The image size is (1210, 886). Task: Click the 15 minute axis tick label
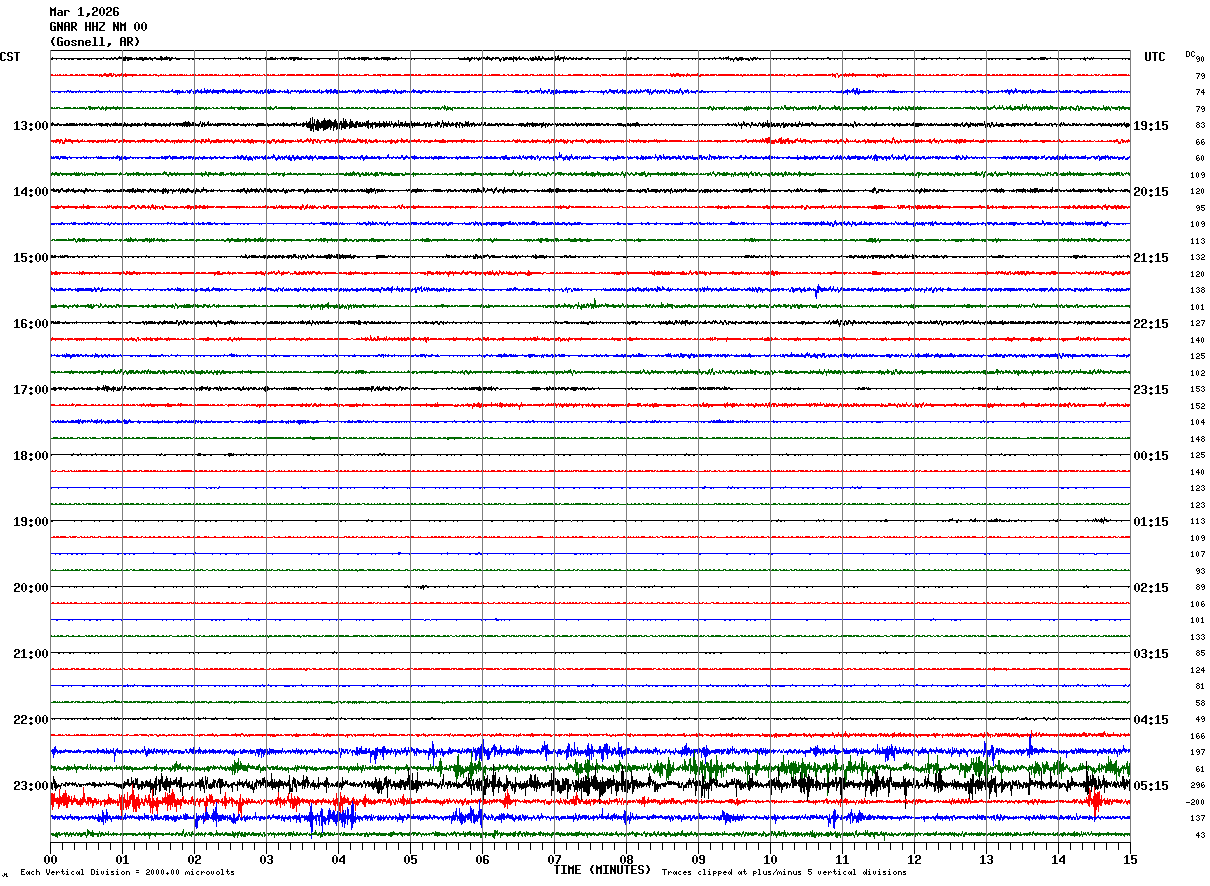coord(1130,859)
